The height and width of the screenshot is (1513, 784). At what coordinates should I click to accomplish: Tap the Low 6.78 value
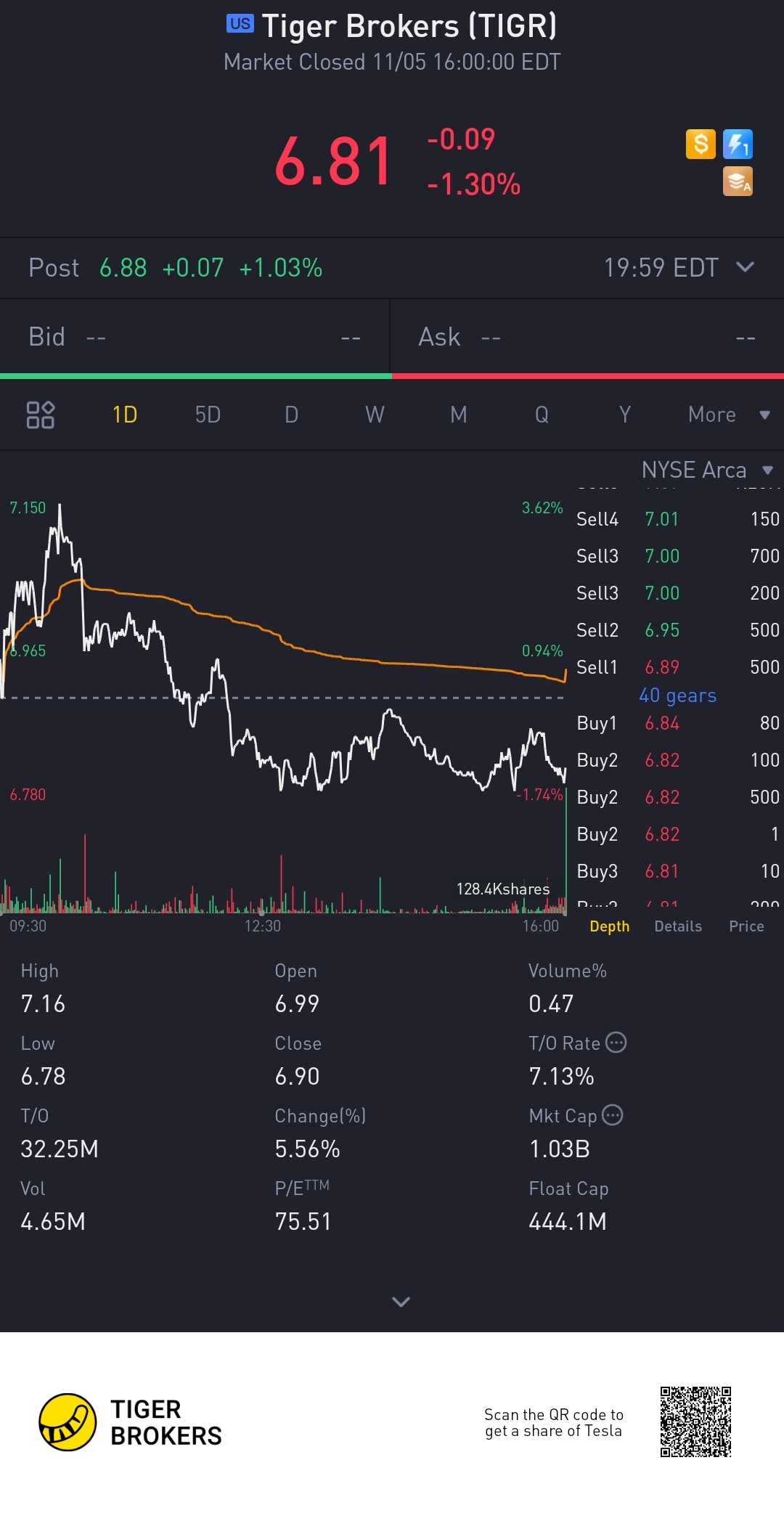pos(43,1077)
